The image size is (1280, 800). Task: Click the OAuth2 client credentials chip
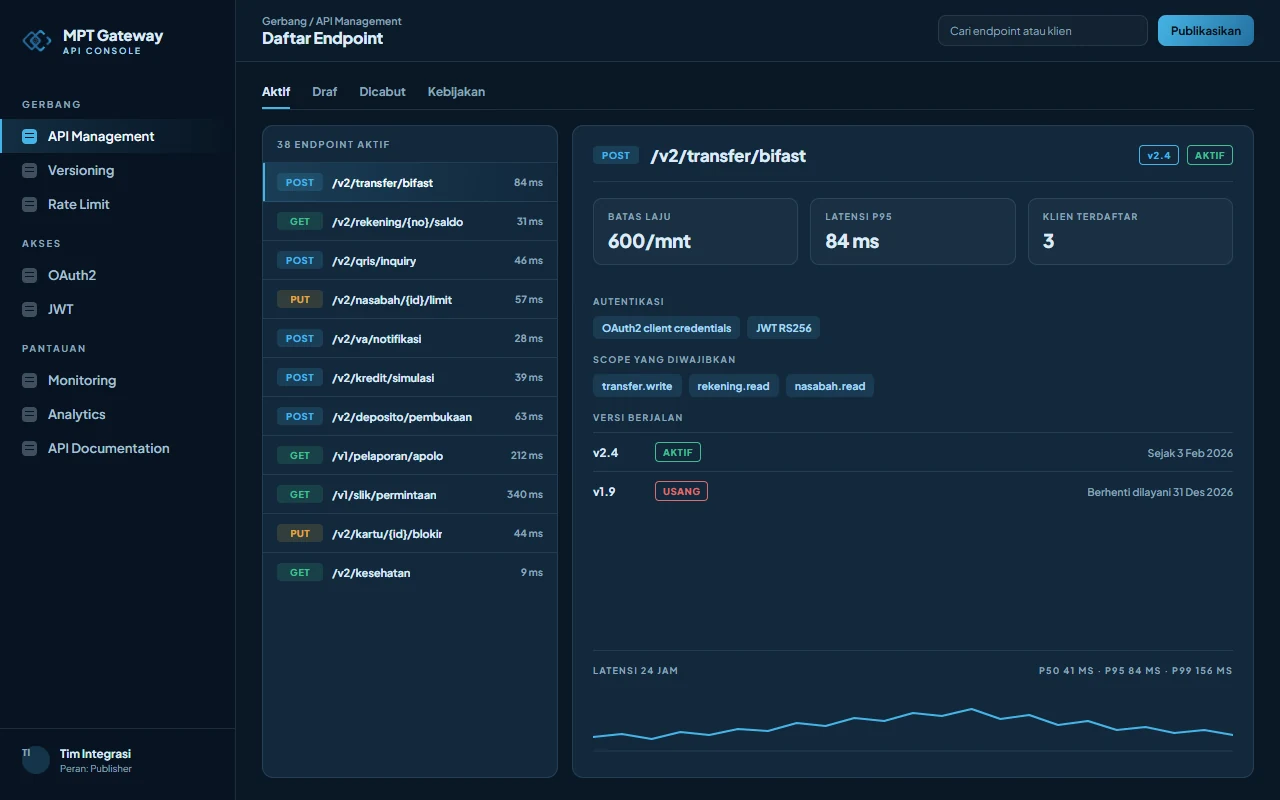666,328
